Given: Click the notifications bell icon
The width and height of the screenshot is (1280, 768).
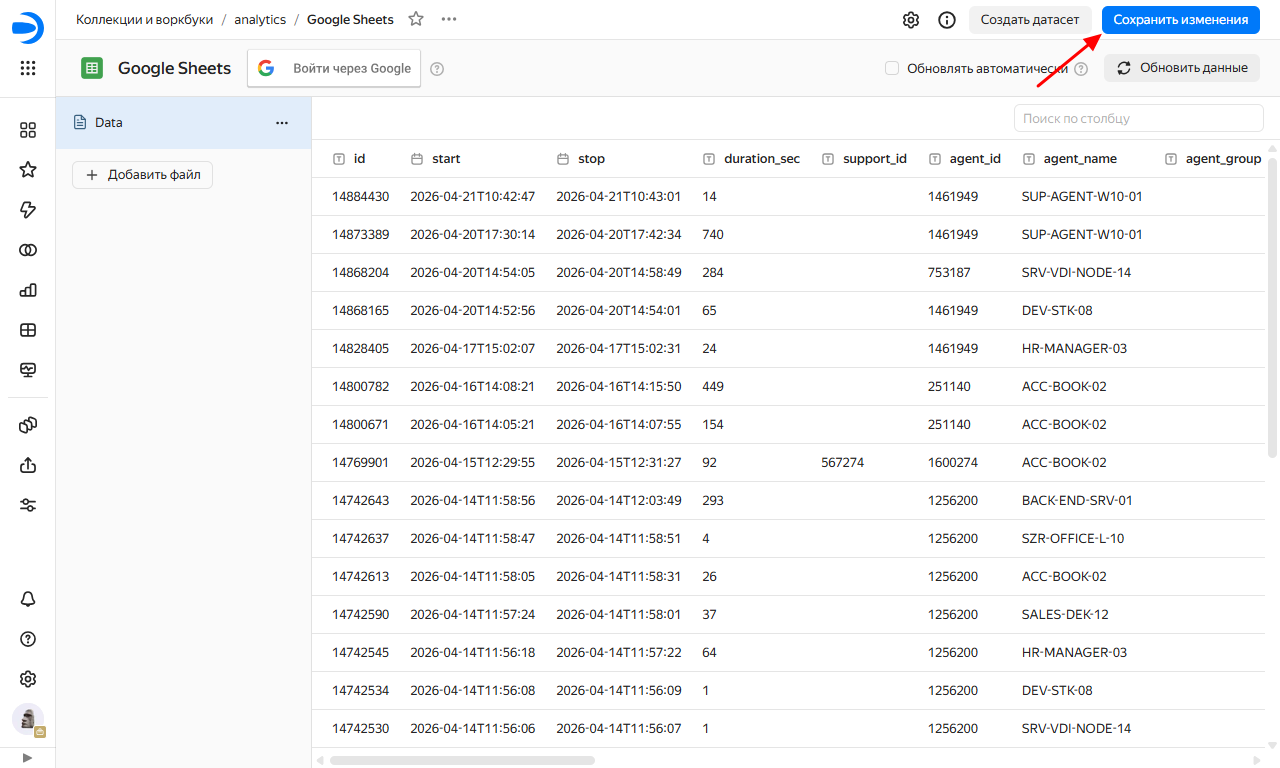Looking at the screenshot, I should pyautogui.click(x=28, y=599).
